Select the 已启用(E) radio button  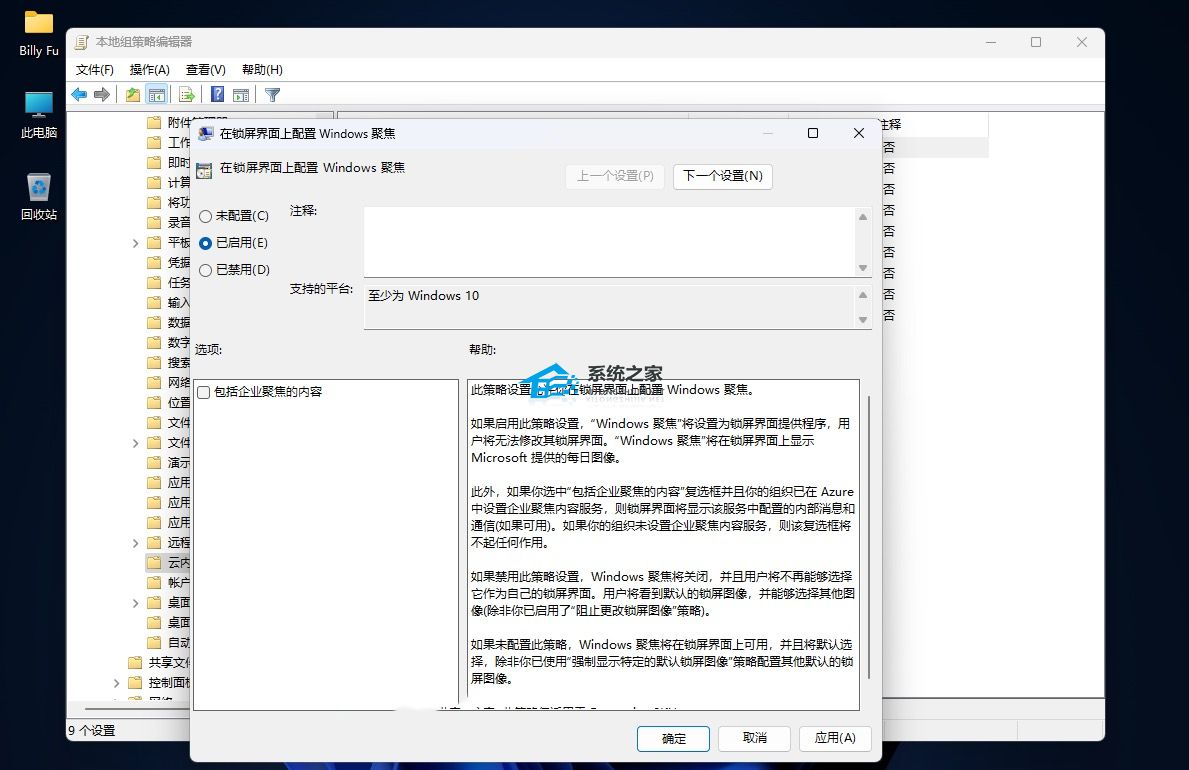205,244
